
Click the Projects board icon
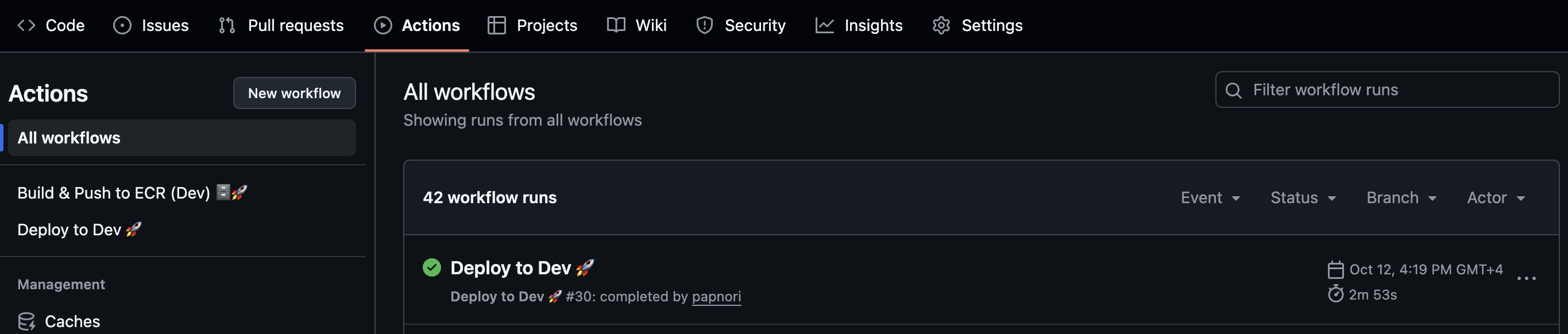(497, 26)
